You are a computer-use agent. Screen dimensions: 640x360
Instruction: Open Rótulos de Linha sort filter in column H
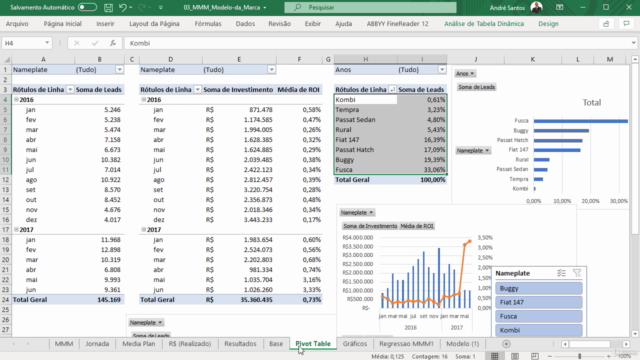(x=393, y=90)
